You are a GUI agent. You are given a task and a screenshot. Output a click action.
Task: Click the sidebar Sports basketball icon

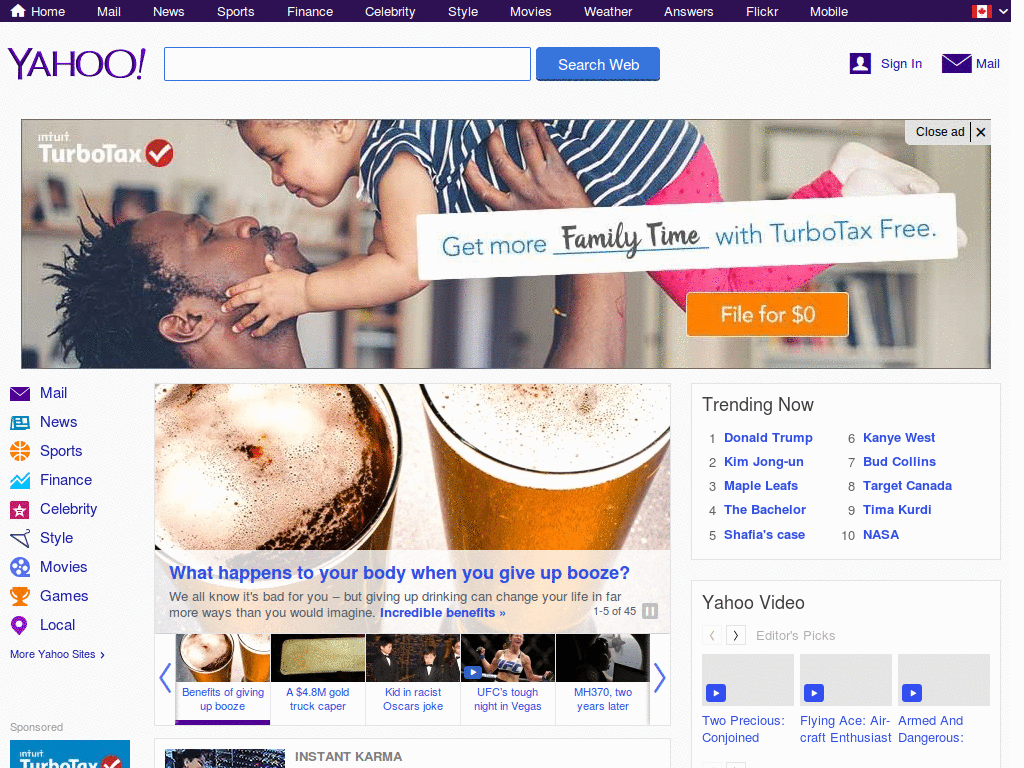[x=20, y=451]
